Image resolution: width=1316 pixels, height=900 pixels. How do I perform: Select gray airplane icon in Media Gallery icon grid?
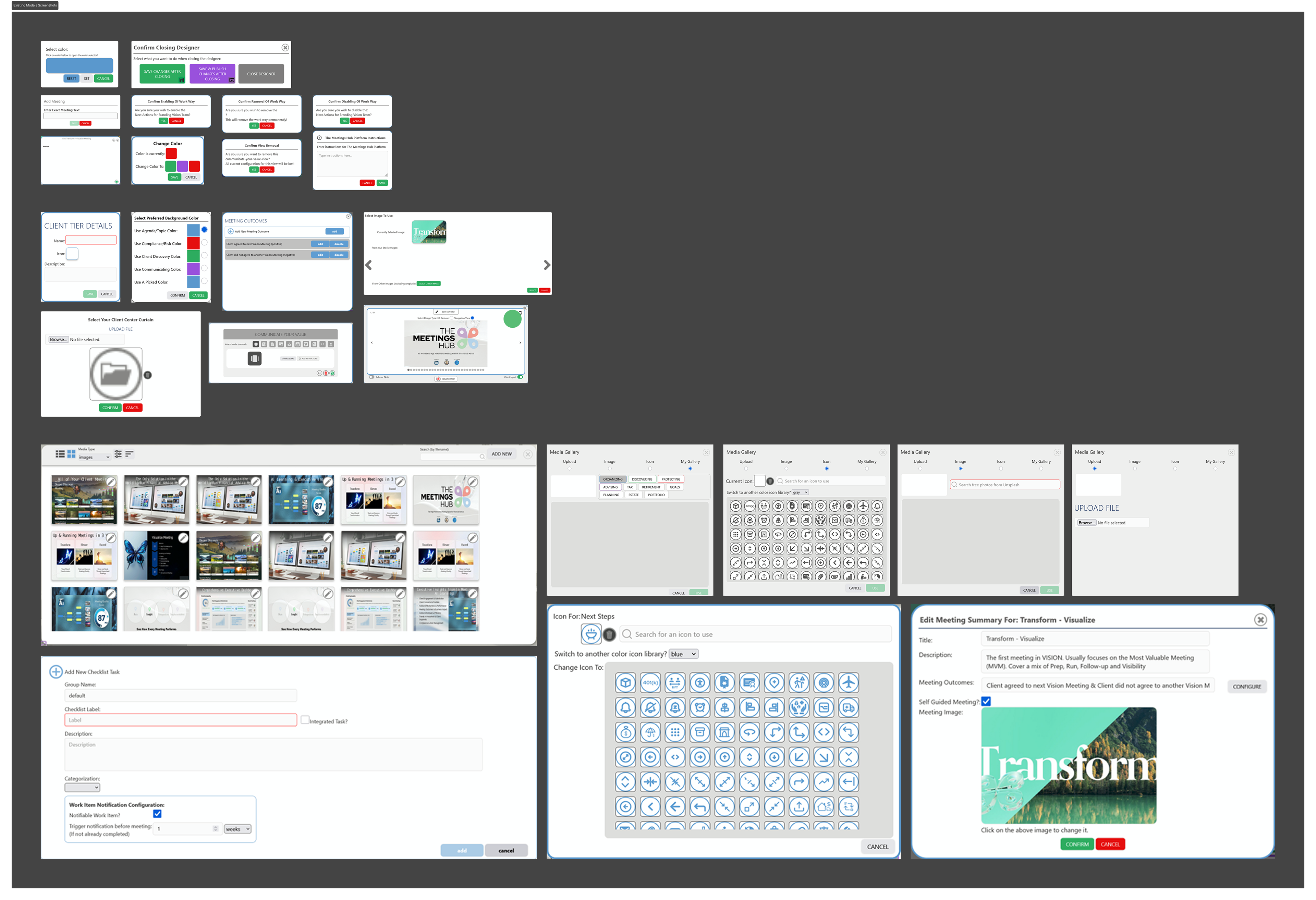[x=862, y=506]
